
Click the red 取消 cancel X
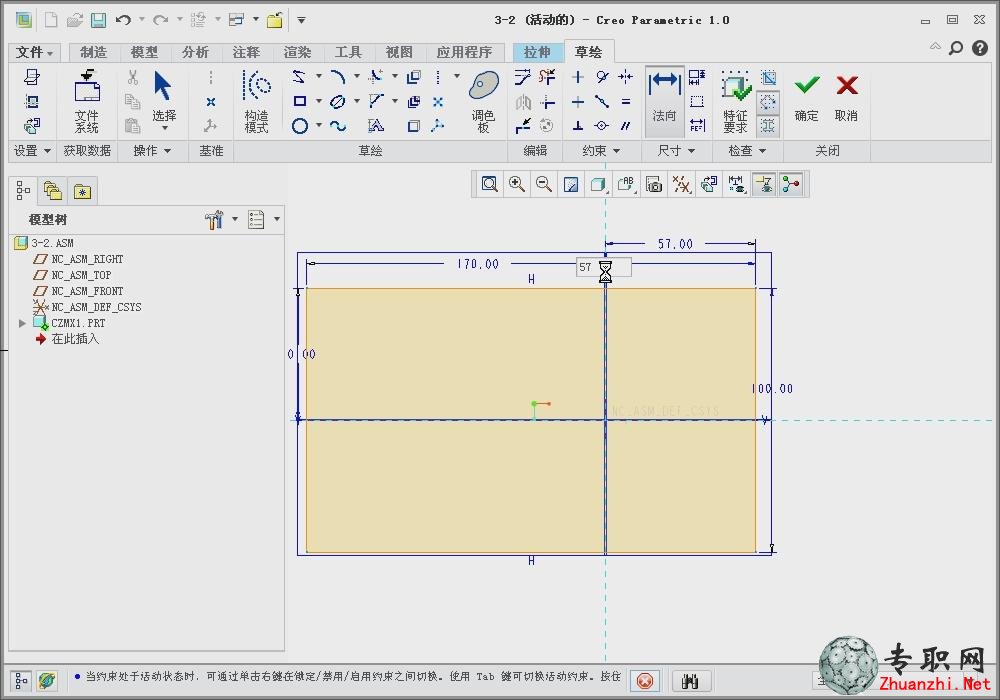(847, 97)
